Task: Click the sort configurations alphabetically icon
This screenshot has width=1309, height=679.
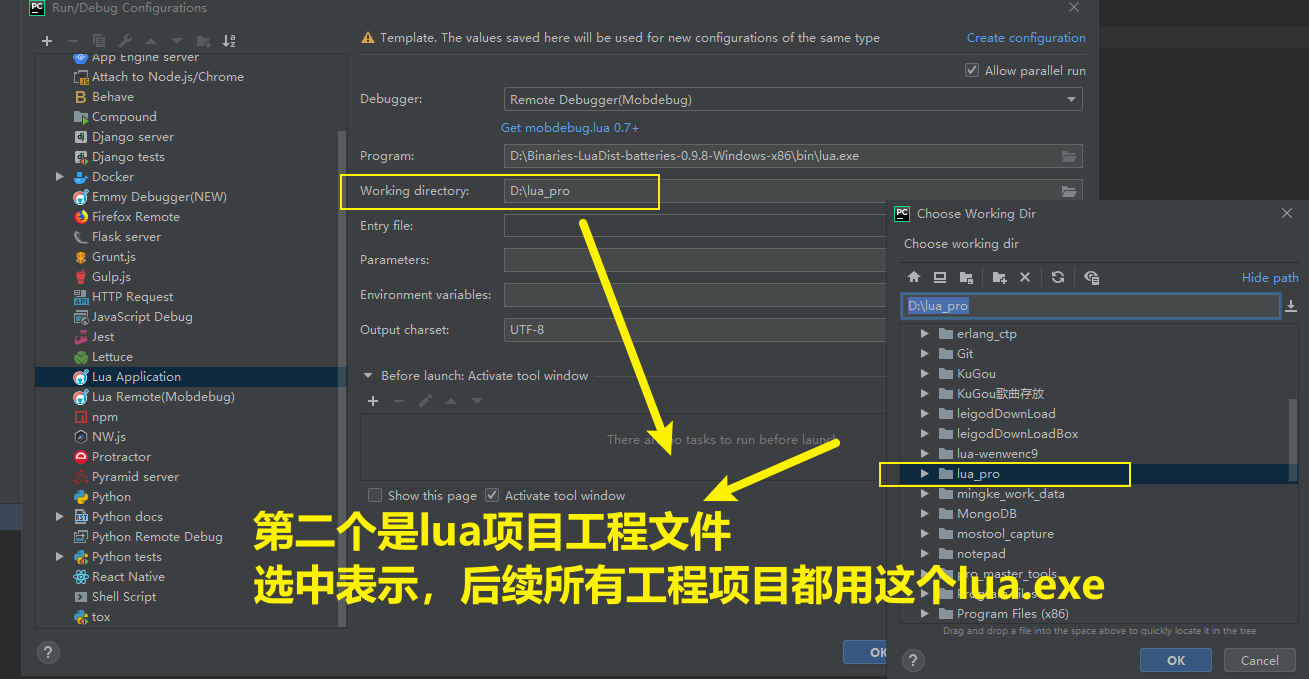Action: (x=229, y=41)
